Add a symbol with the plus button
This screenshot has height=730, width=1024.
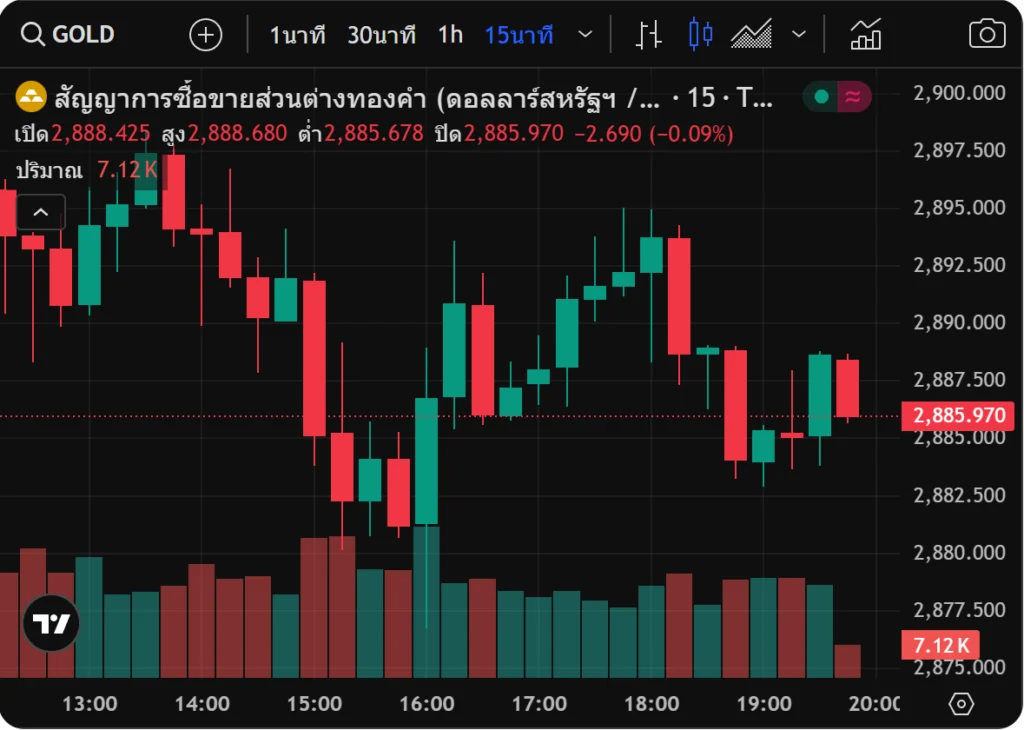click(206, 35)
